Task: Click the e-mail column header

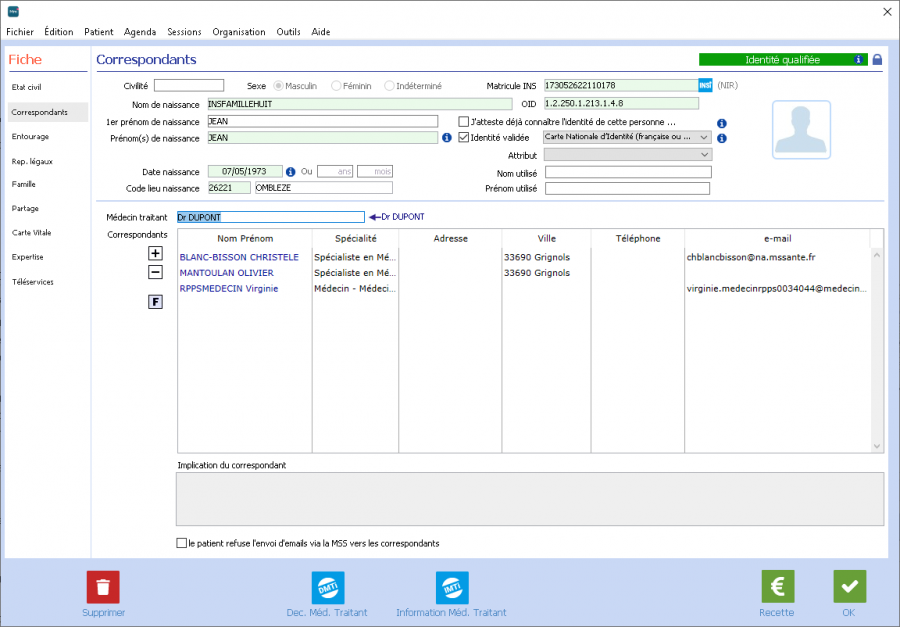Action: pyautogui.click(x=777, y=238)
